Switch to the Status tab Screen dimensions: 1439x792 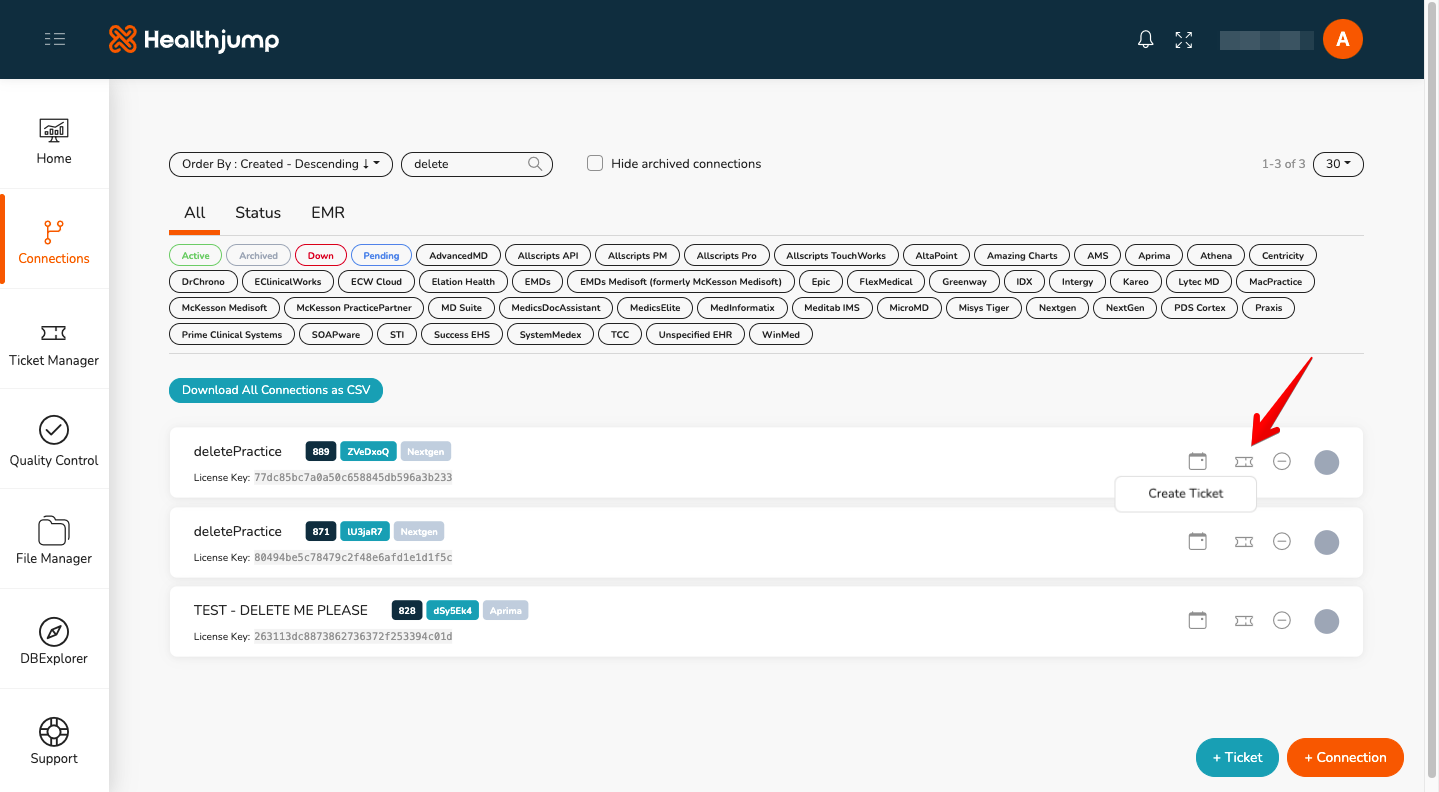click(258, 212)
